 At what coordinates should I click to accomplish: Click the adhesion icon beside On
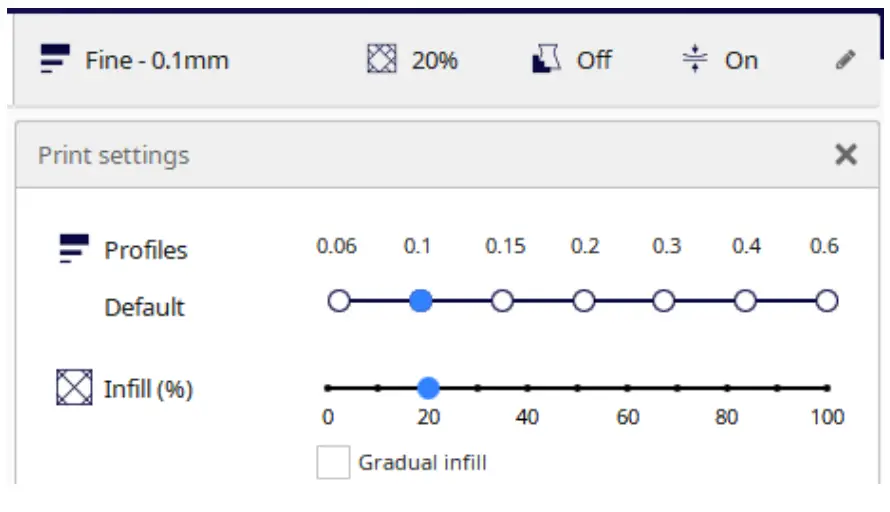click(694, 60)
